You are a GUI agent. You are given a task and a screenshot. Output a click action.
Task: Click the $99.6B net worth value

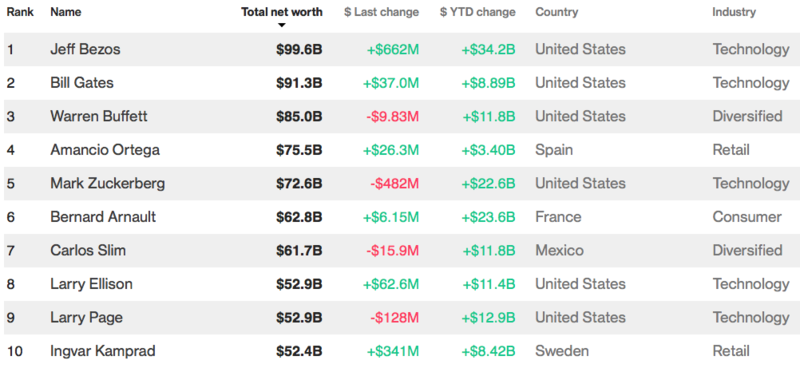[x=299, y=50]
